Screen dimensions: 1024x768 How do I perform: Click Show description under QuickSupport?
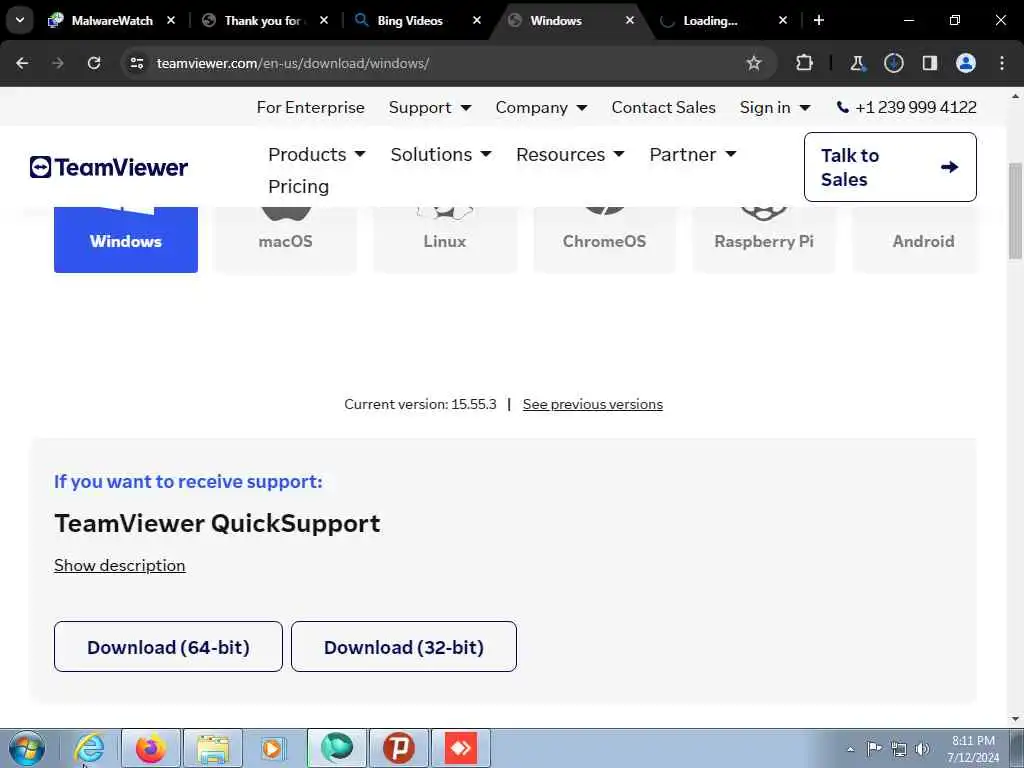(x=120, y=566)
